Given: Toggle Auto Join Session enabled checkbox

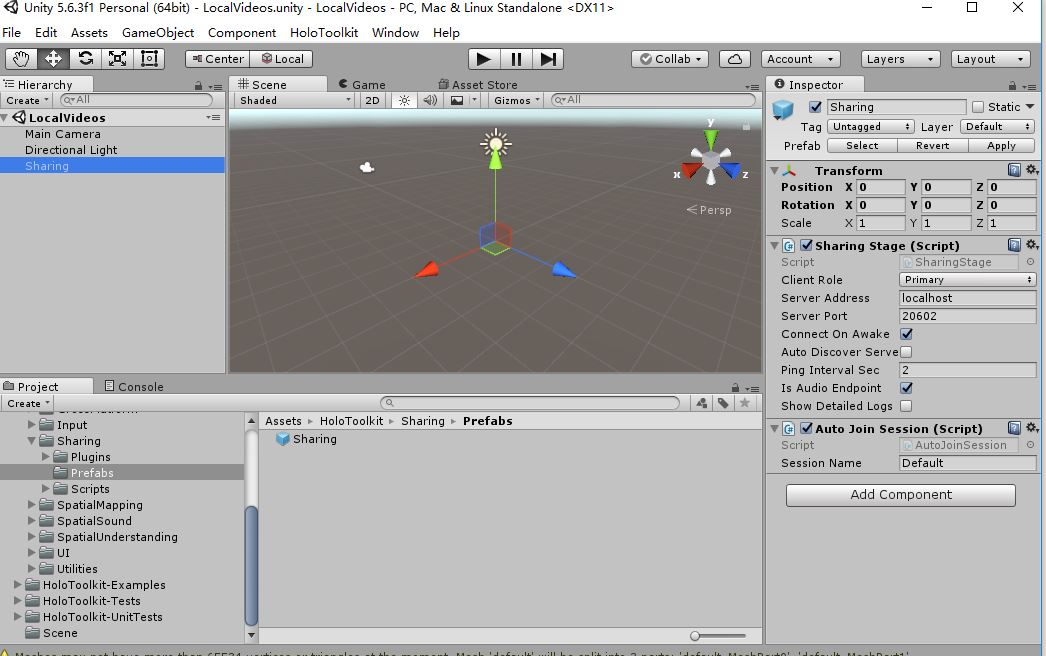Looking at the screenshot, I should [806, 428].
